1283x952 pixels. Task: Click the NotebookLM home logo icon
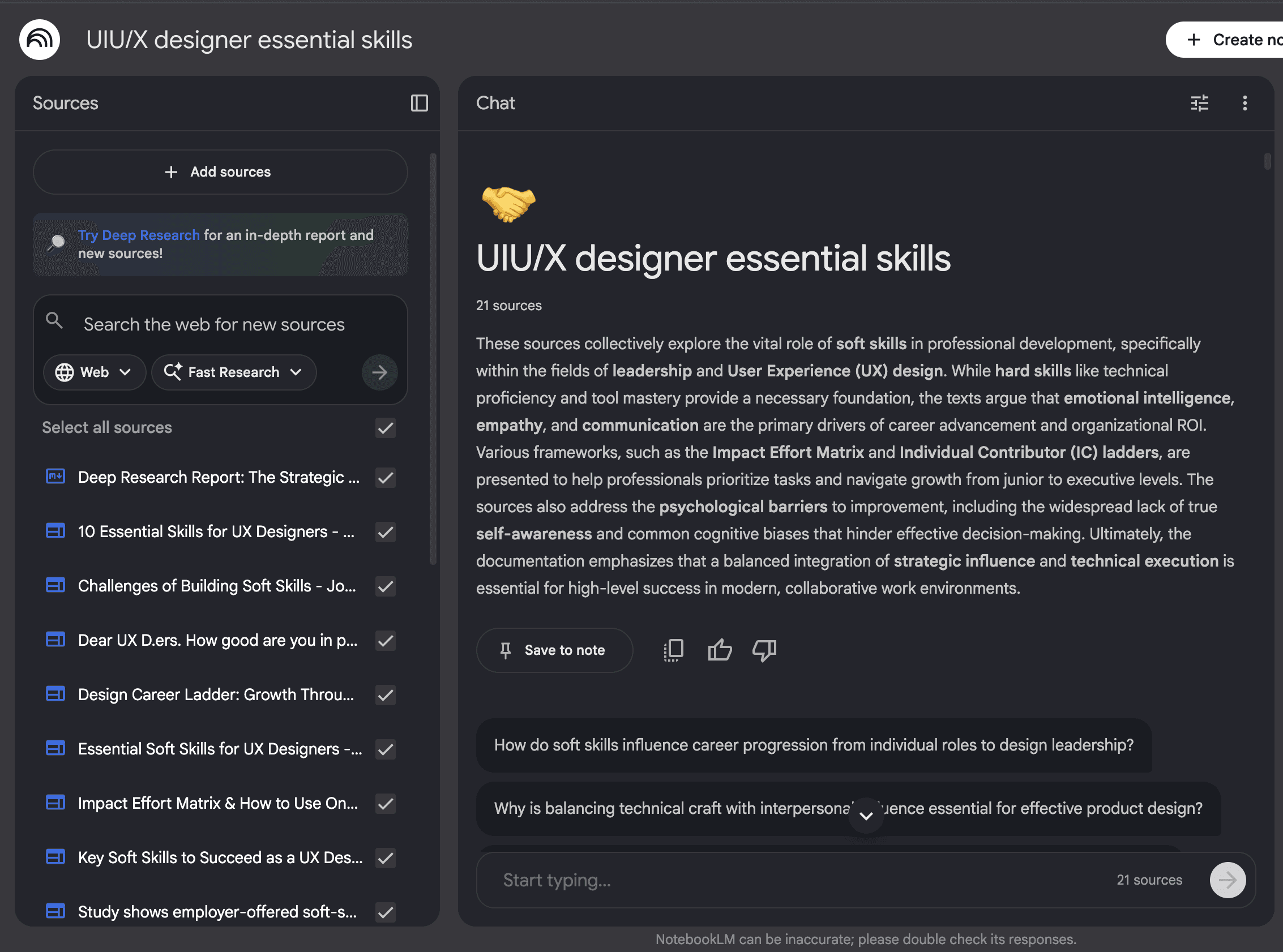39,39
